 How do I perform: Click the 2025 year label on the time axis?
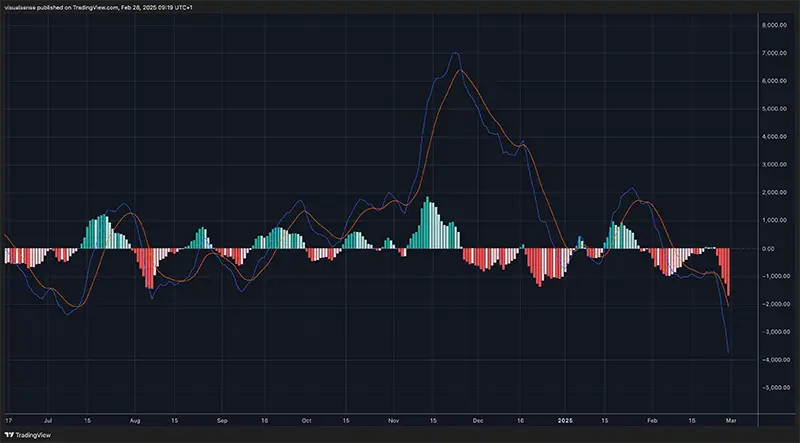click(565, 422)
